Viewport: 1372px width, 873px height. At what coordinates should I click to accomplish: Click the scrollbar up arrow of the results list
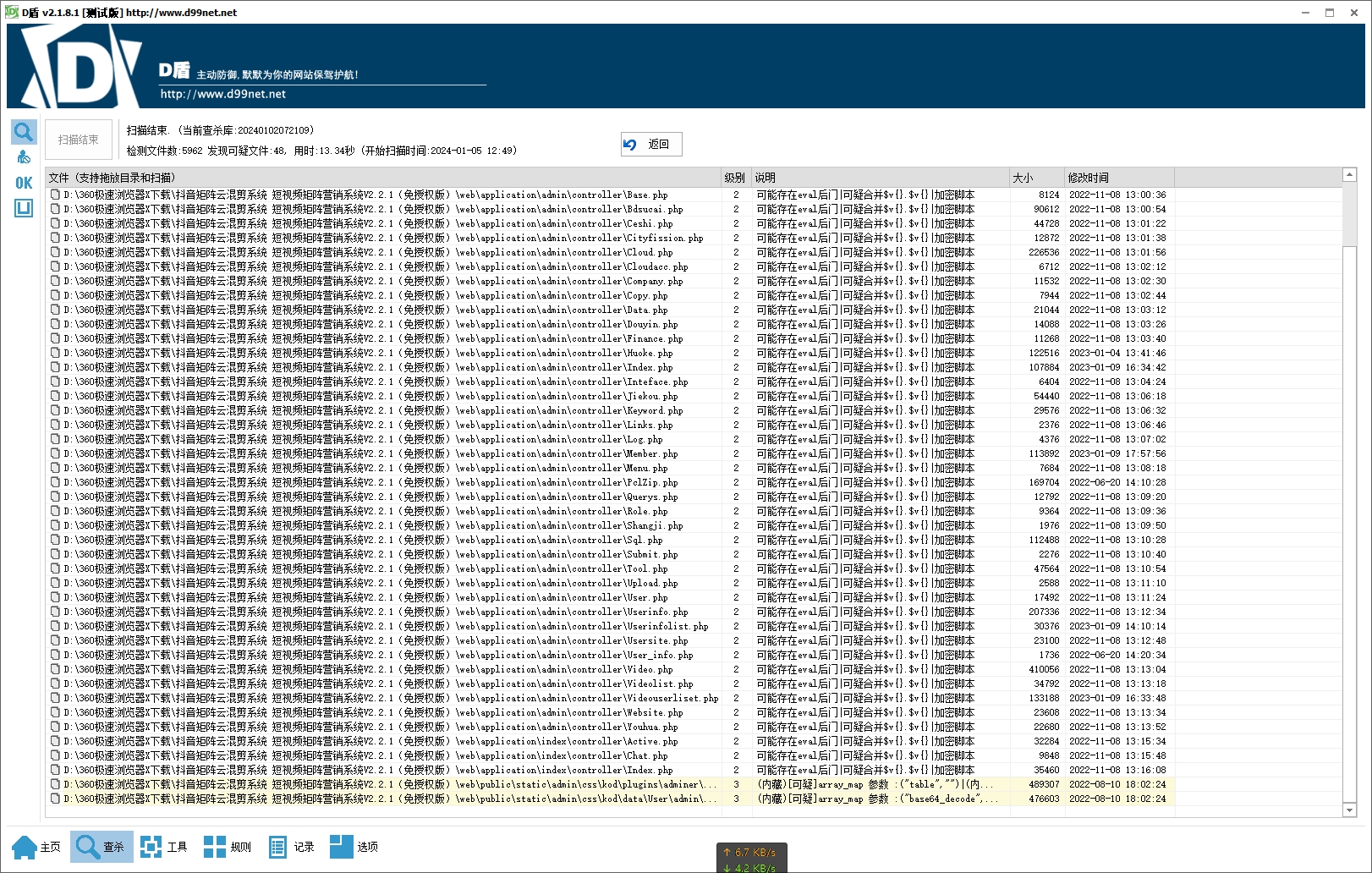pos(1349,175)
